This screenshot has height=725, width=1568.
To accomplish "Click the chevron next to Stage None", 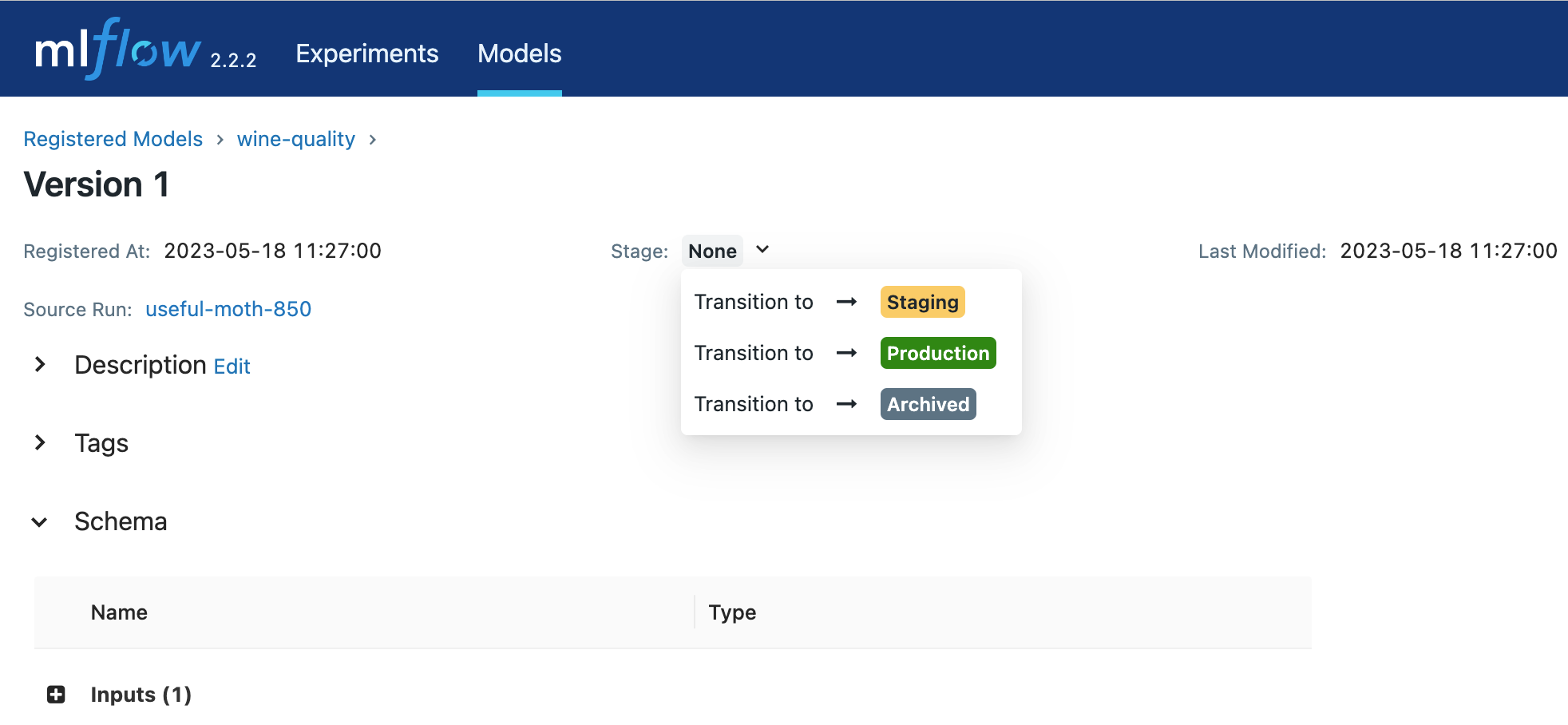I will (x=762, y=250).
